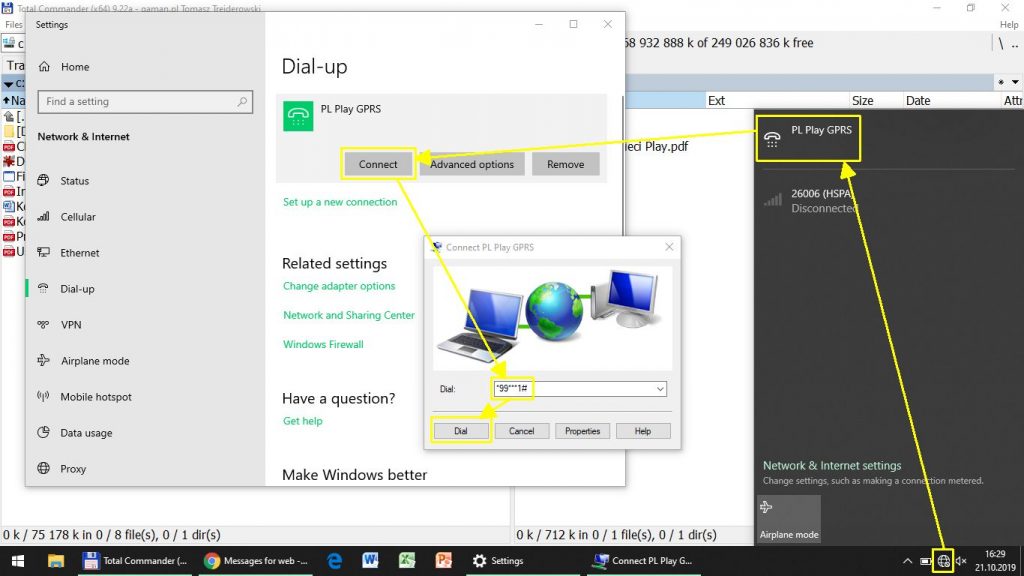Click the Mobile hotspot icon
The image size is (1024, 576).
click(x=43, y=396)
